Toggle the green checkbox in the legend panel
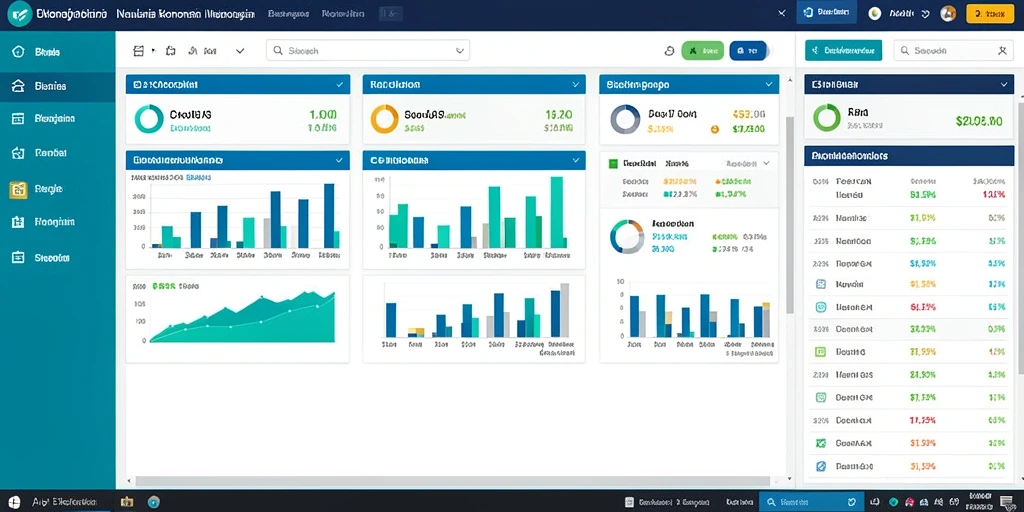Screen dimensions: 1024x512 pos(613,163)
